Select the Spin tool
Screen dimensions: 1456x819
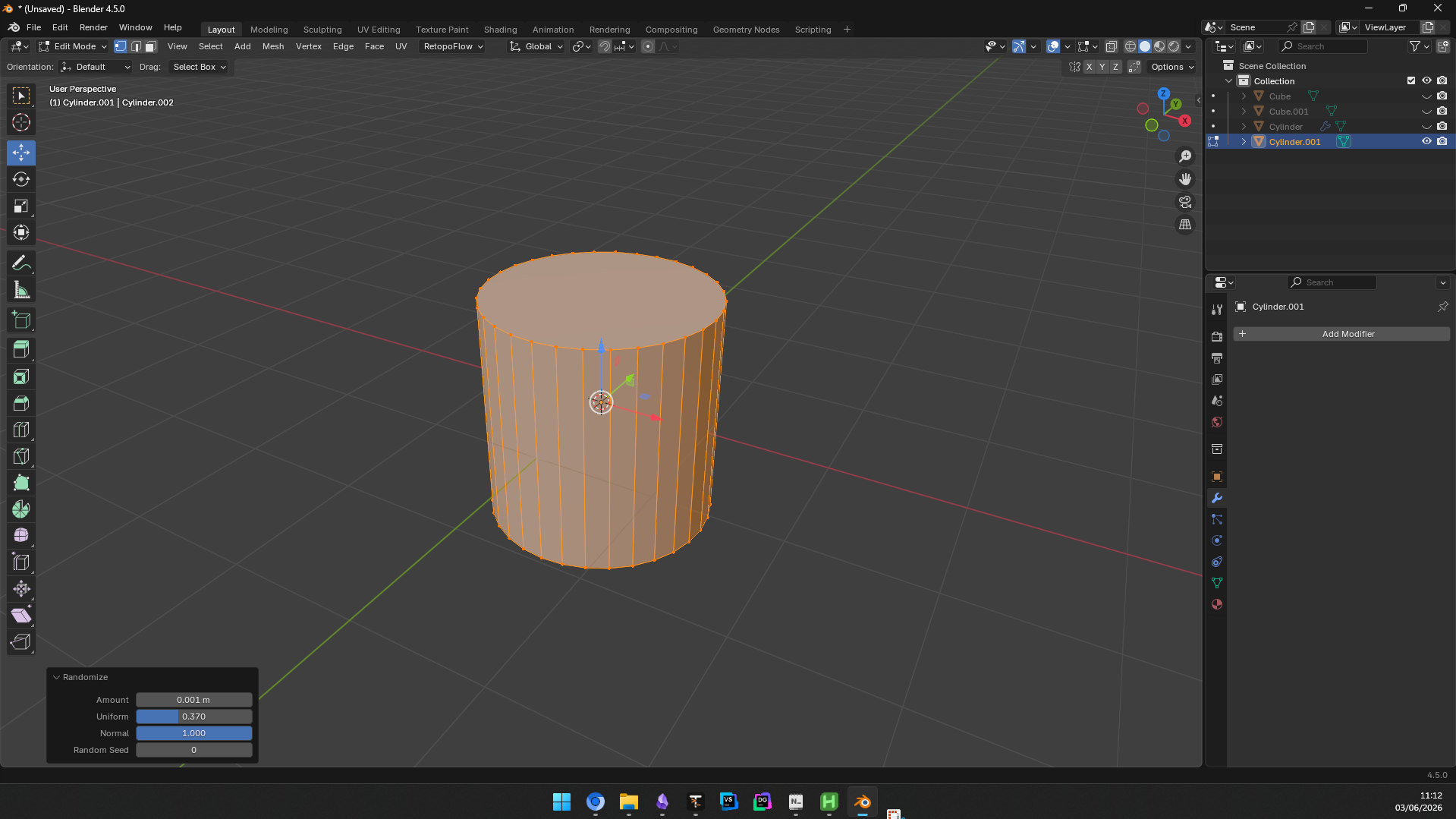[21, 509]
